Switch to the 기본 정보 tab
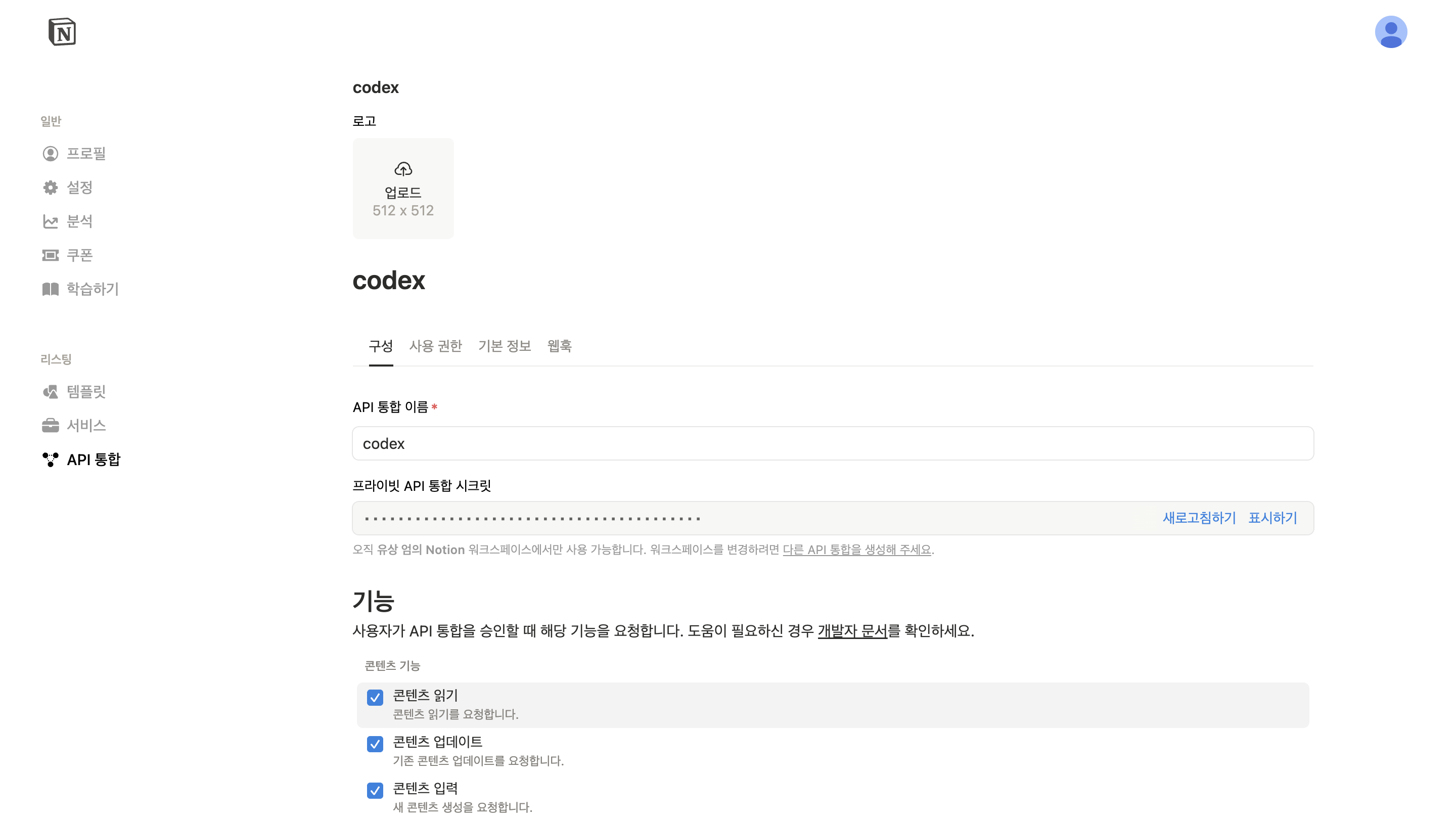The width and height of the screenshot is (1456, 821). pyautogui.click(x=504, y=346)
